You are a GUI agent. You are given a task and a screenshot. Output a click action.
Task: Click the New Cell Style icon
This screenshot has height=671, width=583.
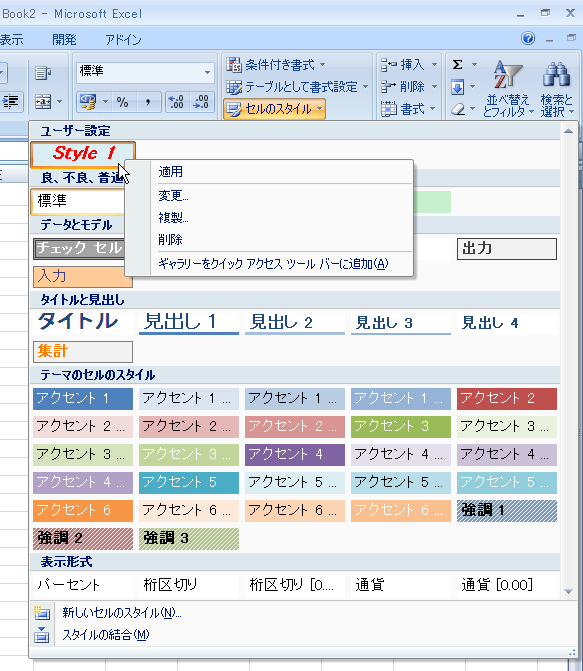click(x=42, y=613)
